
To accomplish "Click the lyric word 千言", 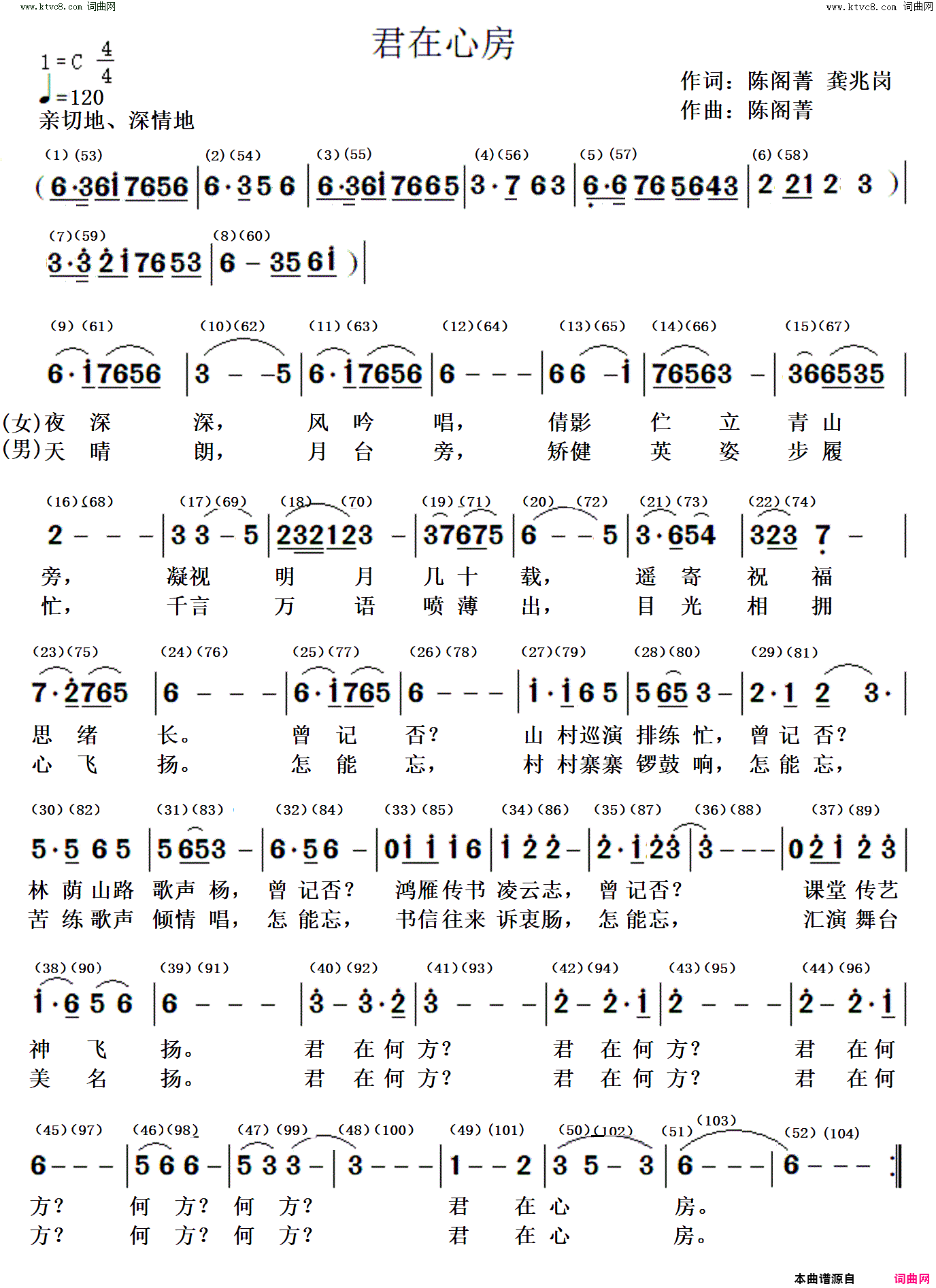I will coord(188,605).
